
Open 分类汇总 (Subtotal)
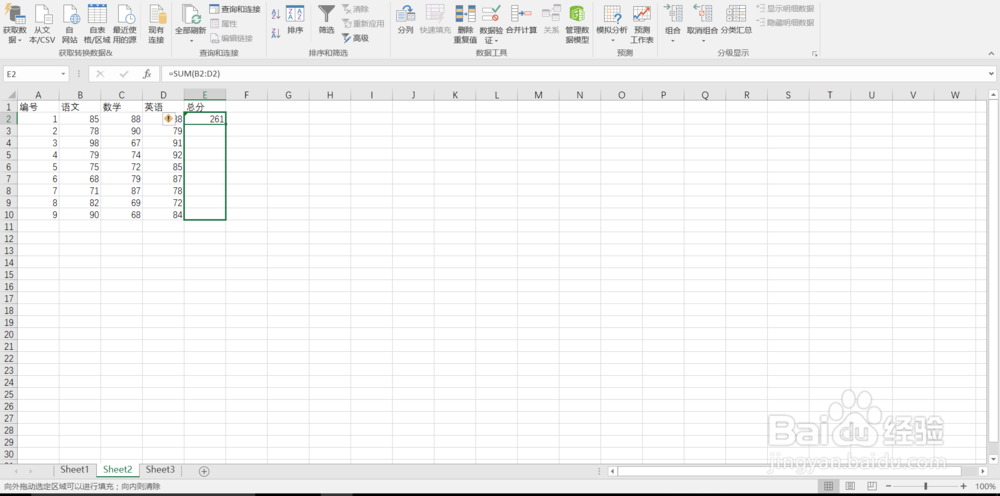click(736, 20)
